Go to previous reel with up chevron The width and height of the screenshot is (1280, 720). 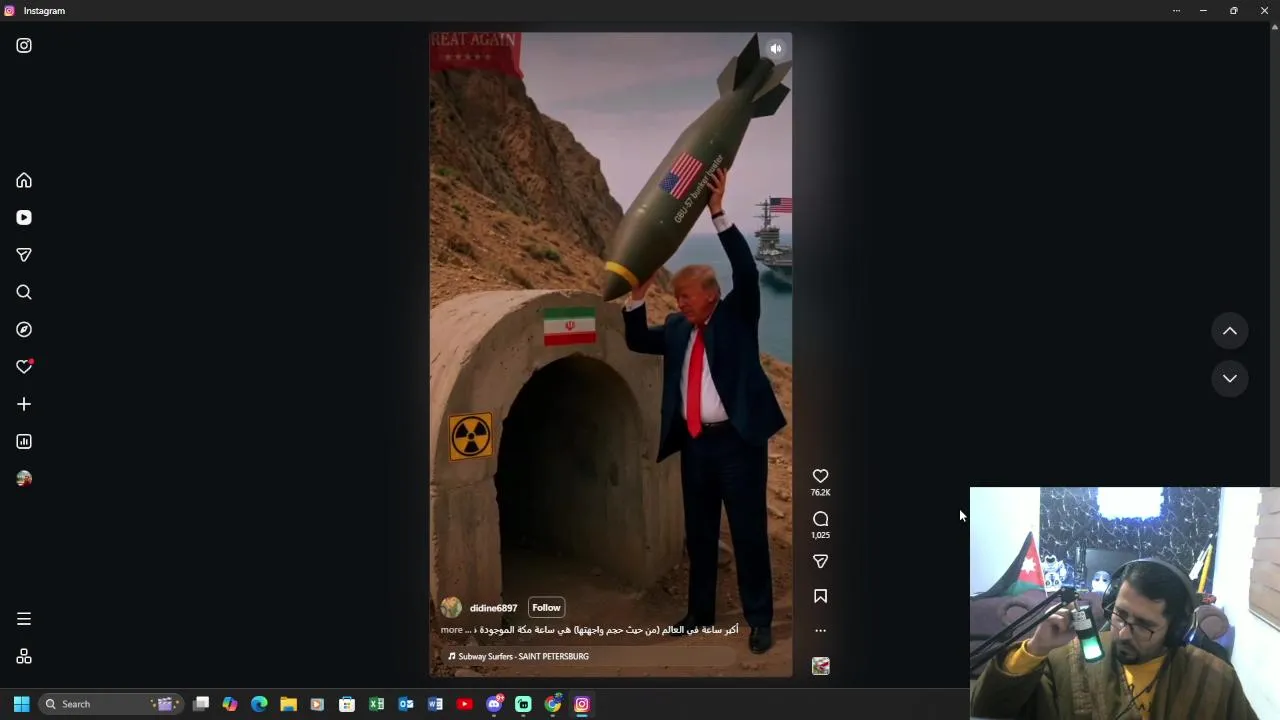1230,331
